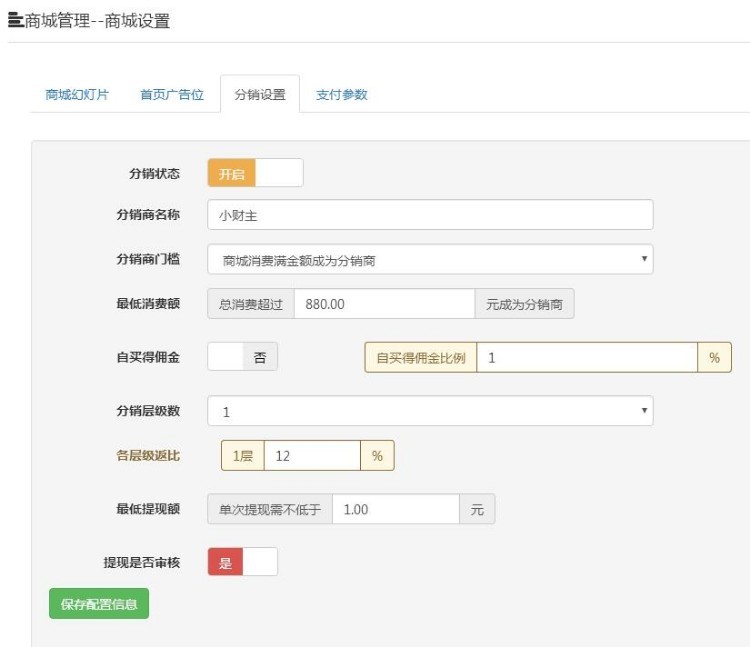Focus the 最低消费额 880.00 input
The width and height of the screenshot is (750, 647).
click(384, 304)
